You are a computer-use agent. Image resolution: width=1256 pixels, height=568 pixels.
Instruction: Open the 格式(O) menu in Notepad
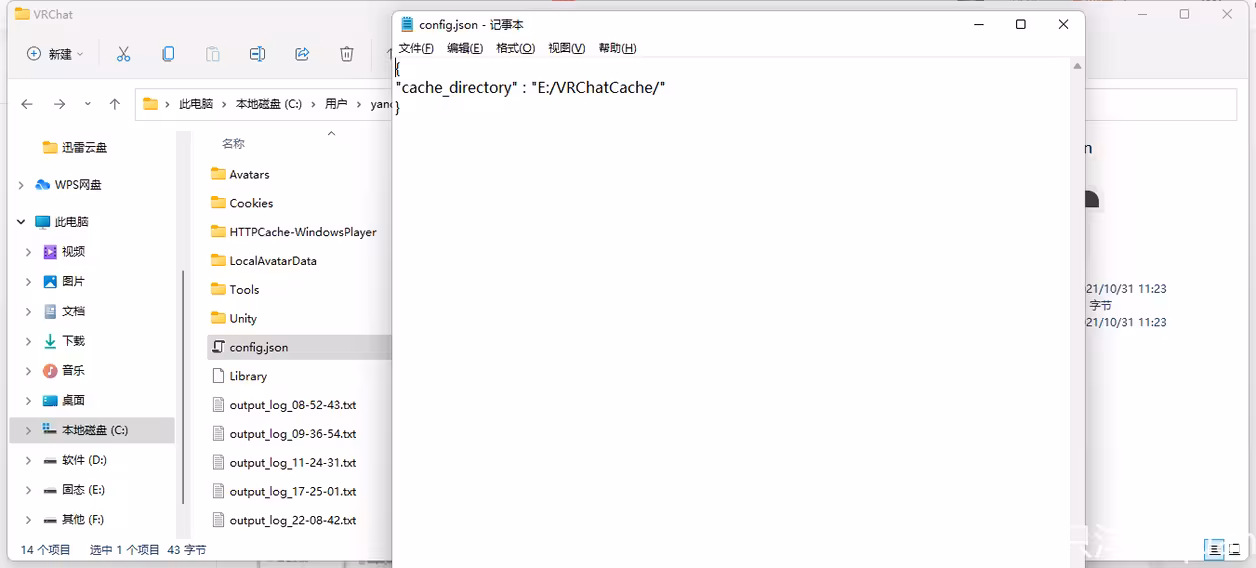tap(516, 48)
